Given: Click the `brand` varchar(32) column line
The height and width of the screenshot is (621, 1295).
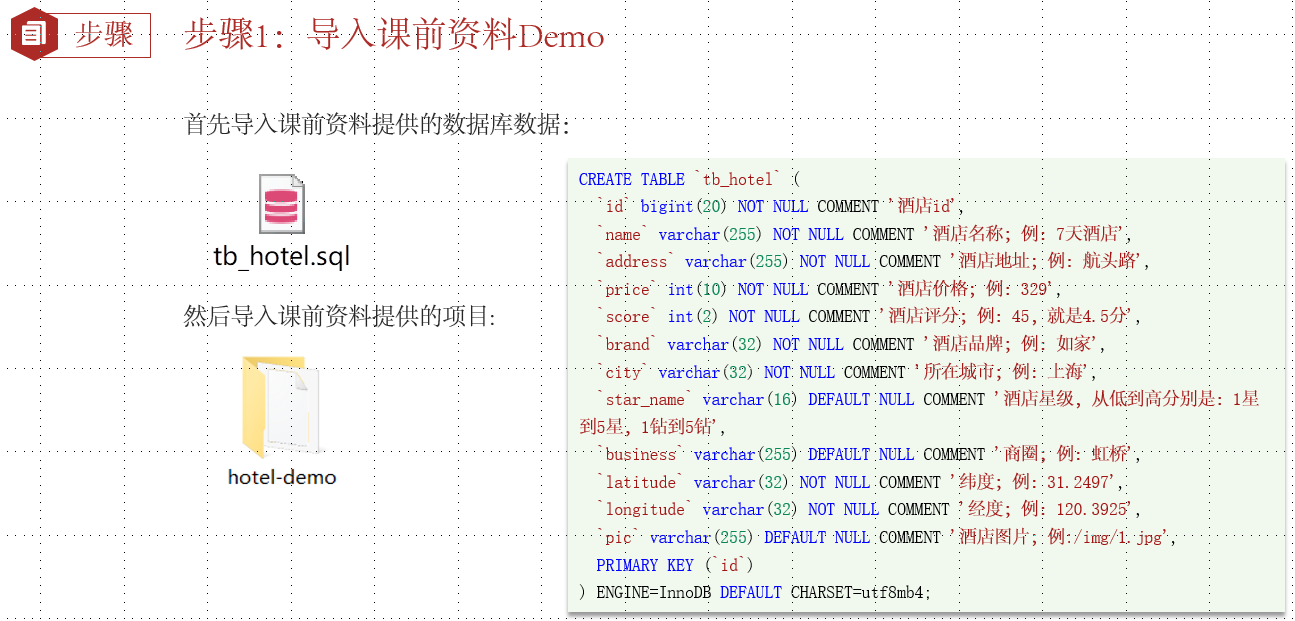Looking at the screenshot, I should [x=850, y=345].
